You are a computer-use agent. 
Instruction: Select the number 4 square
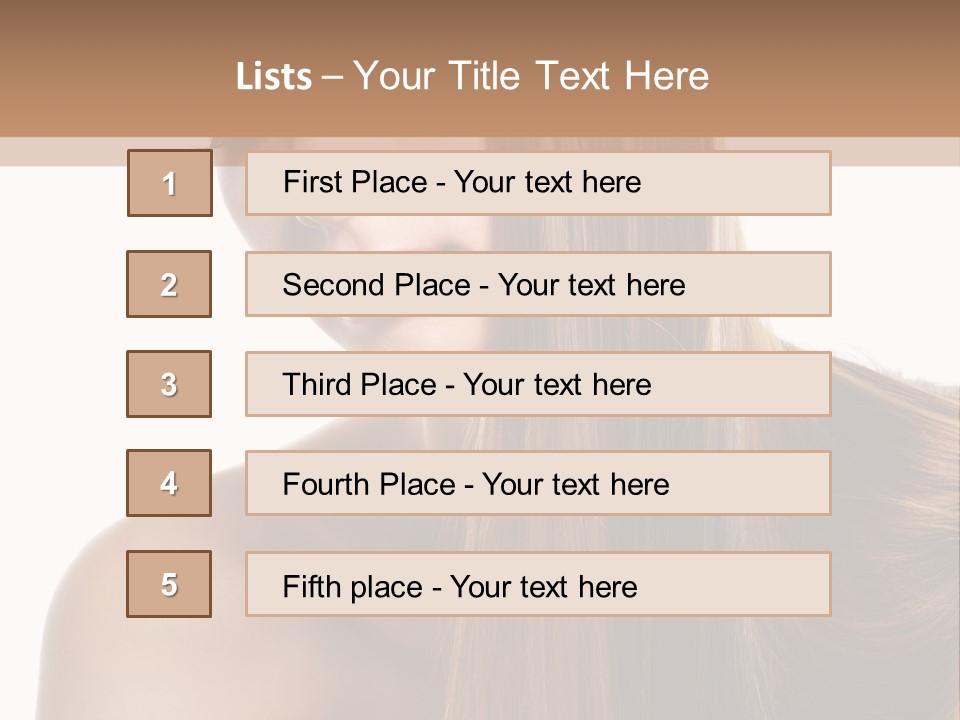point(169,483)
